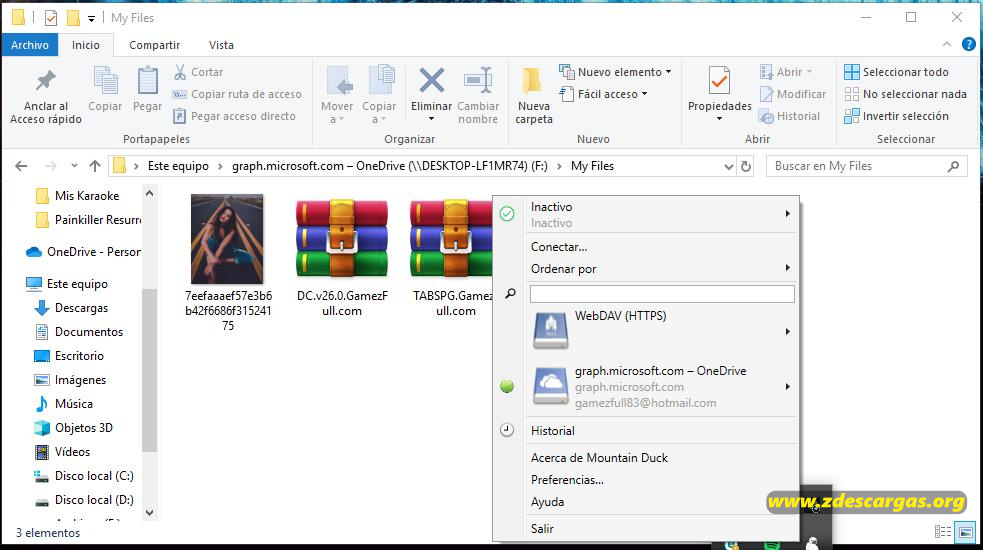Open the Archivo tab
983x550 pixels.
coord(29,45)
